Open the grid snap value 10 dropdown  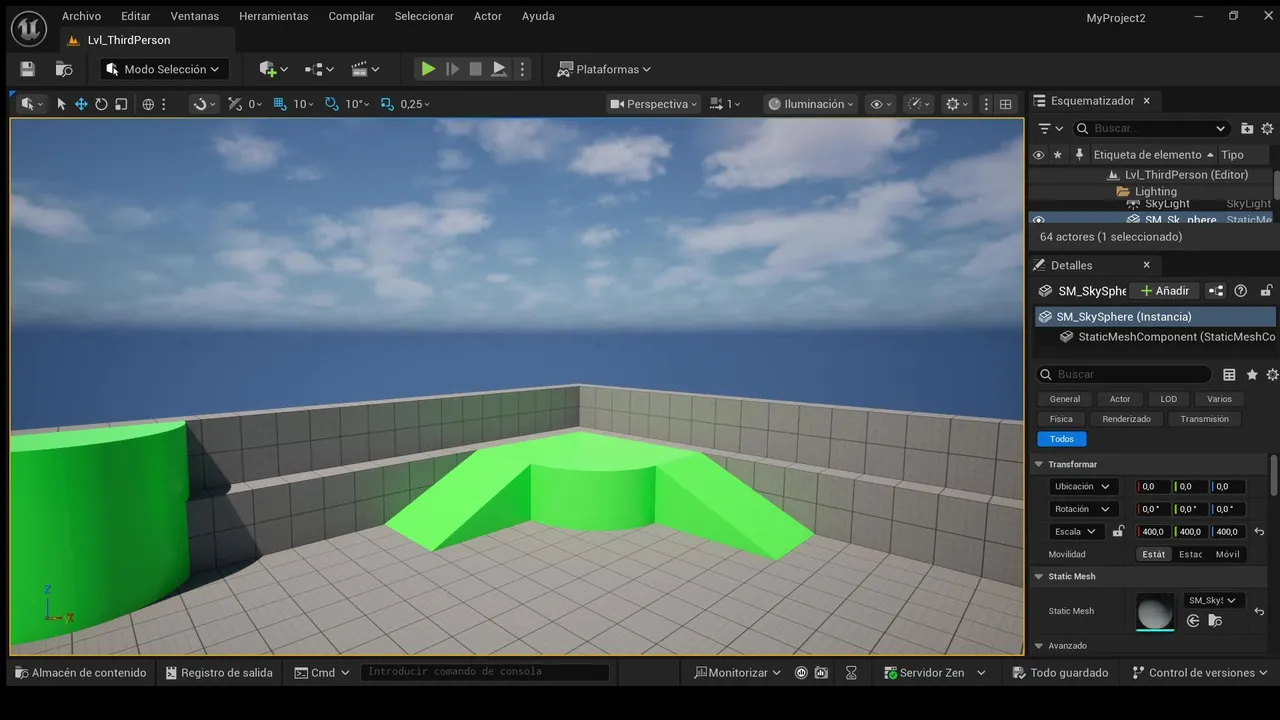pyautogui.click(x=303, y=104)
